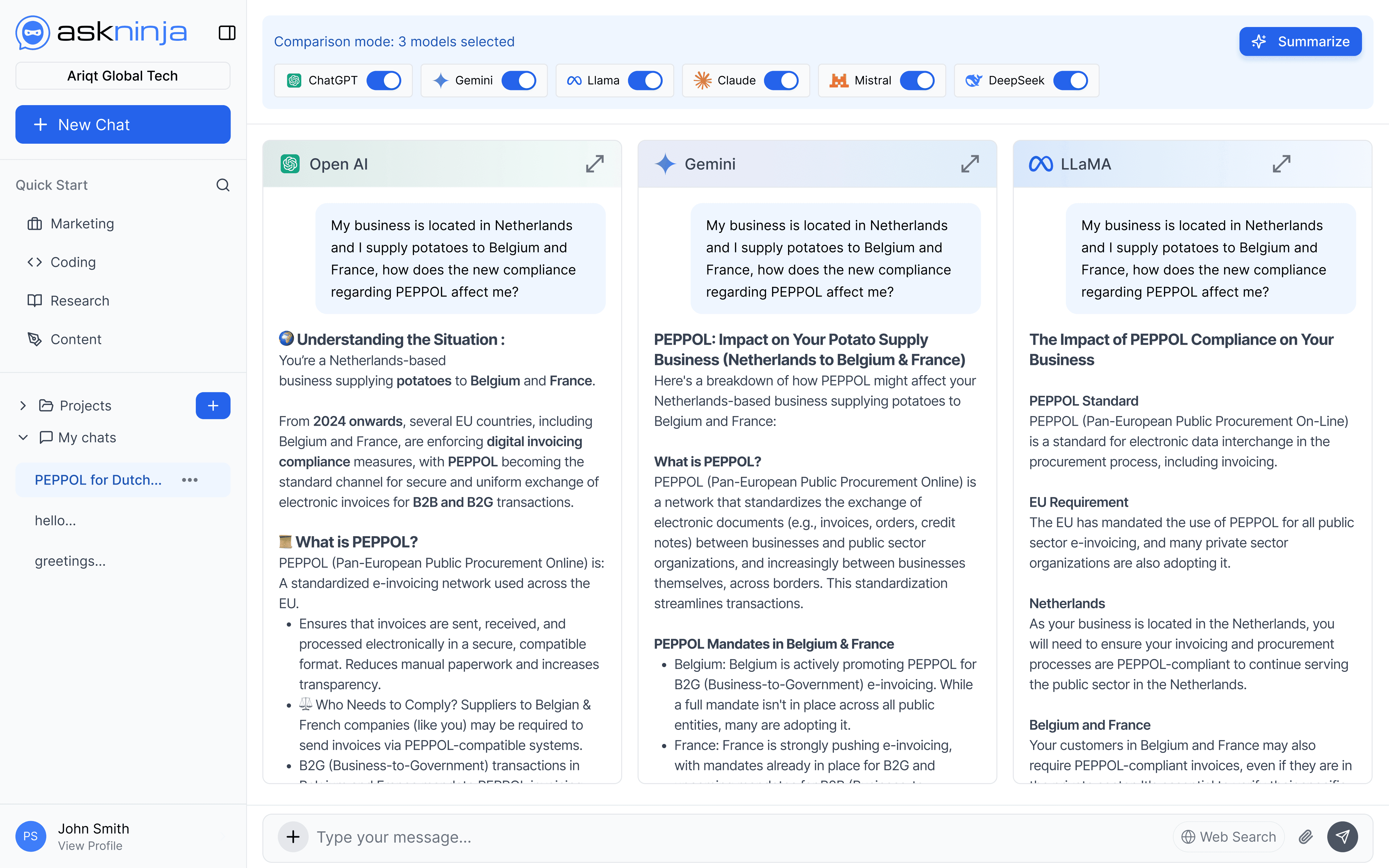Expand the Gemini response panel
Image resolution: width=1389 pixels, height=868 pixels.
click(969, 164)
